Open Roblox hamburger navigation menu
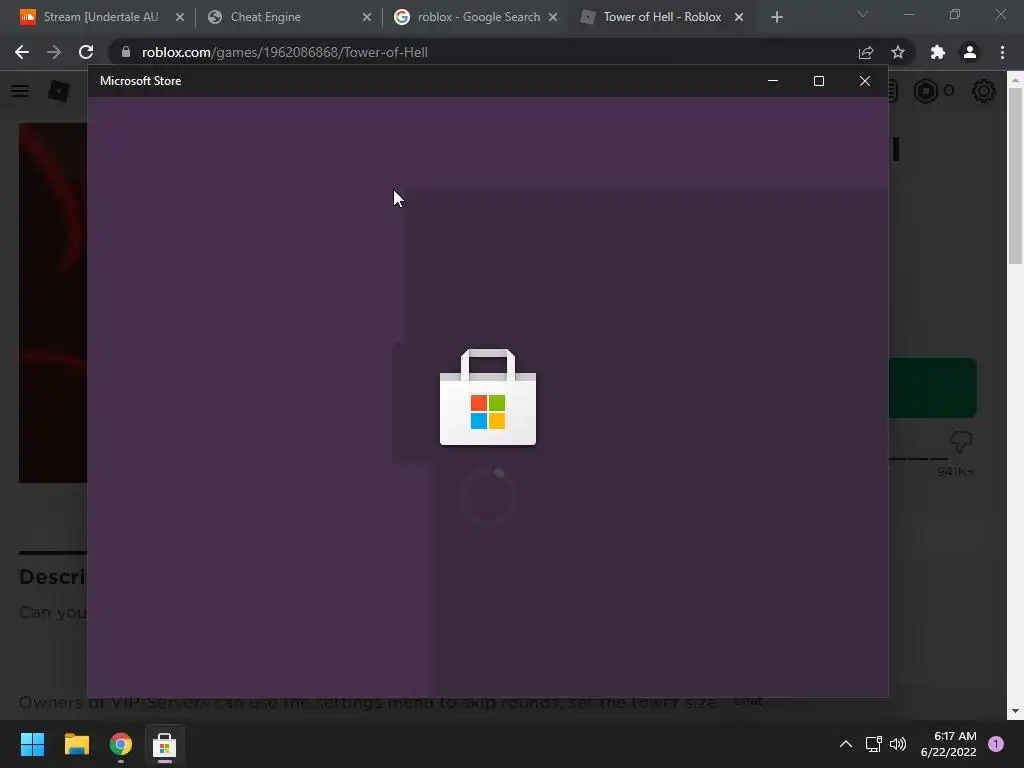Screen dimensions: 1024x768 pos(20,91)
